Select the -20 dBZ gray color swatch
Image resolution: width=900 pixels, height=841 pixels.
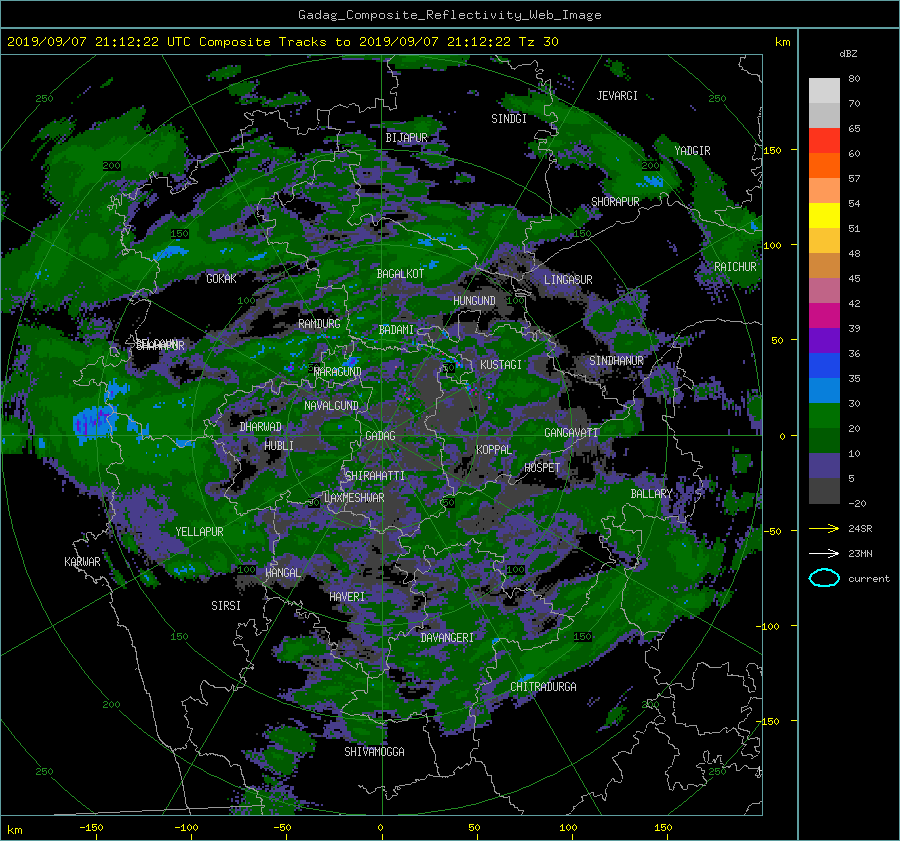(824, 491)
